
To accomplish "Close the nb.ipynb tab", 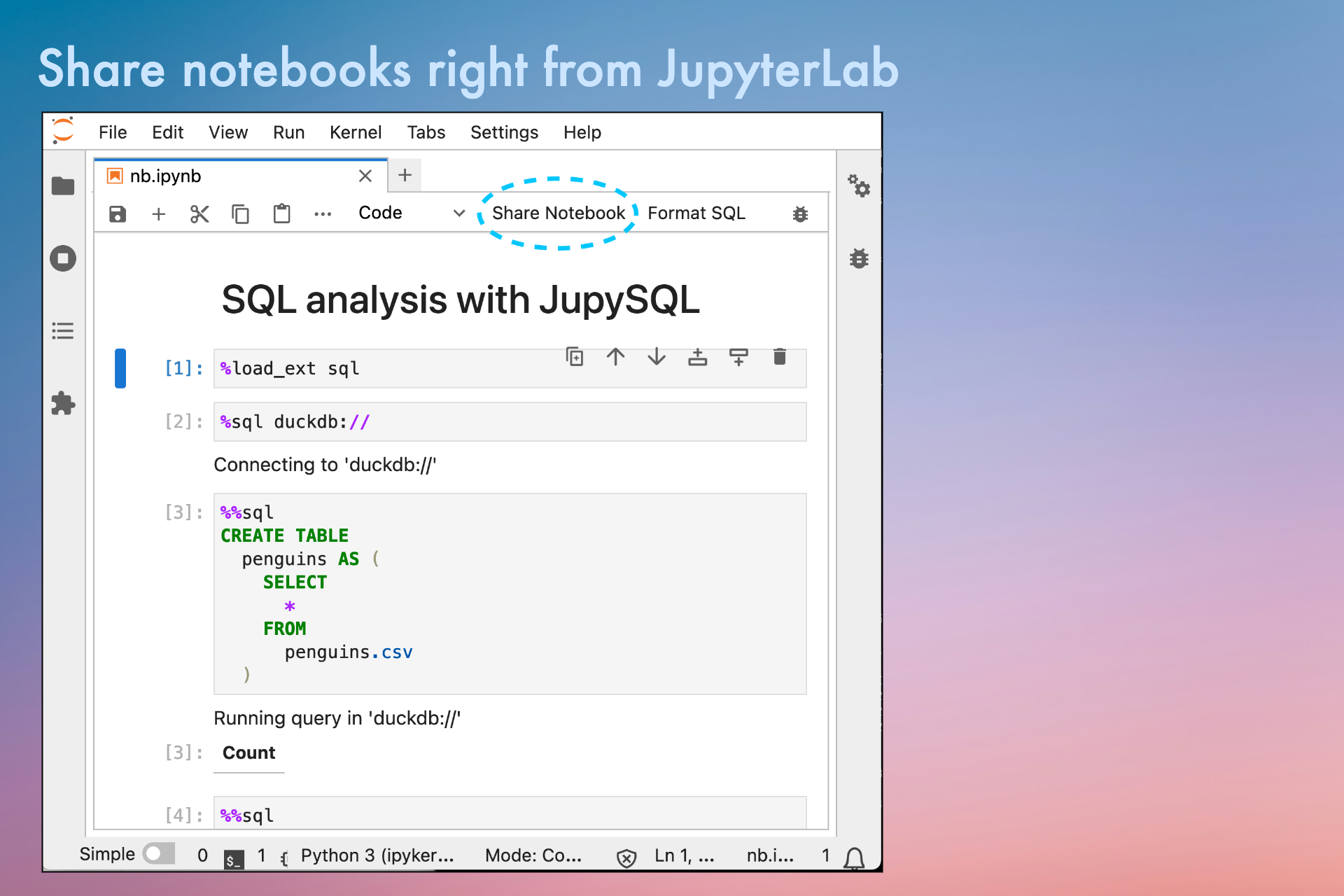I will pyautogui.click(x=365, y=176).
